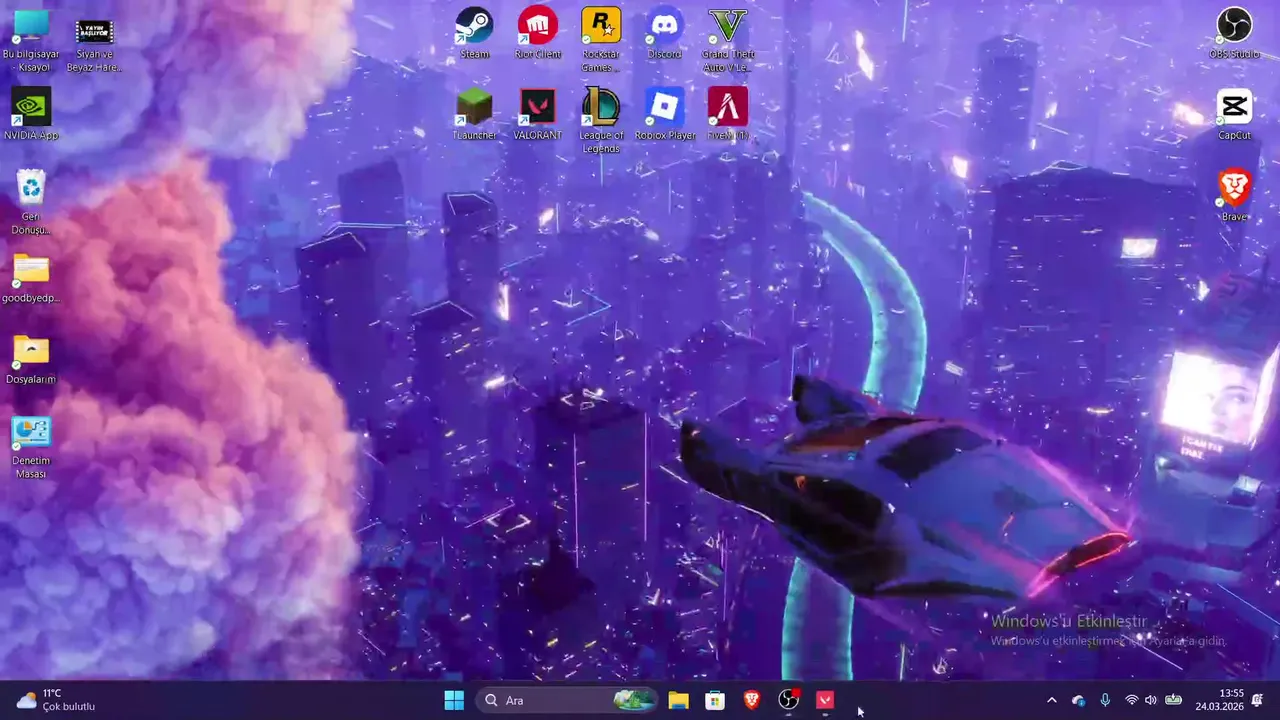Open the notification bell icon

[1258, 700]
